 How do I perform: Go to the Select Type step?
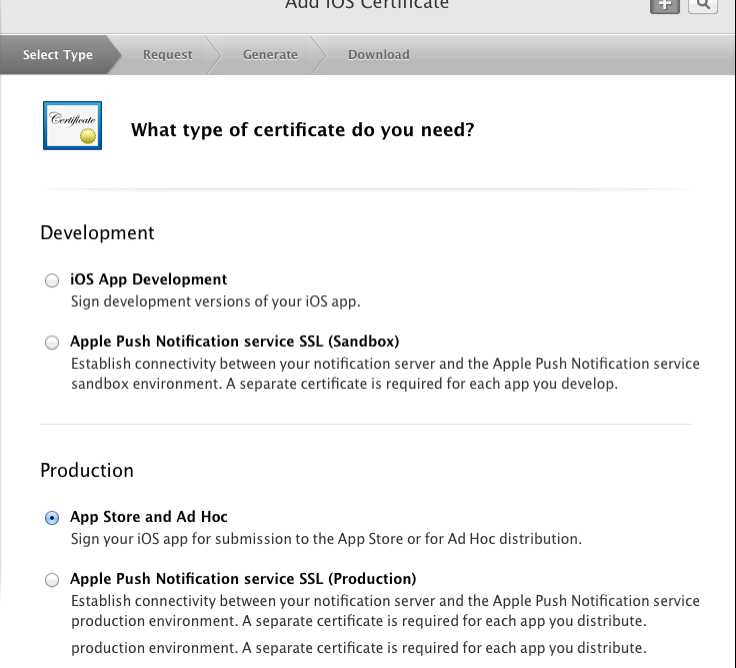58,54
